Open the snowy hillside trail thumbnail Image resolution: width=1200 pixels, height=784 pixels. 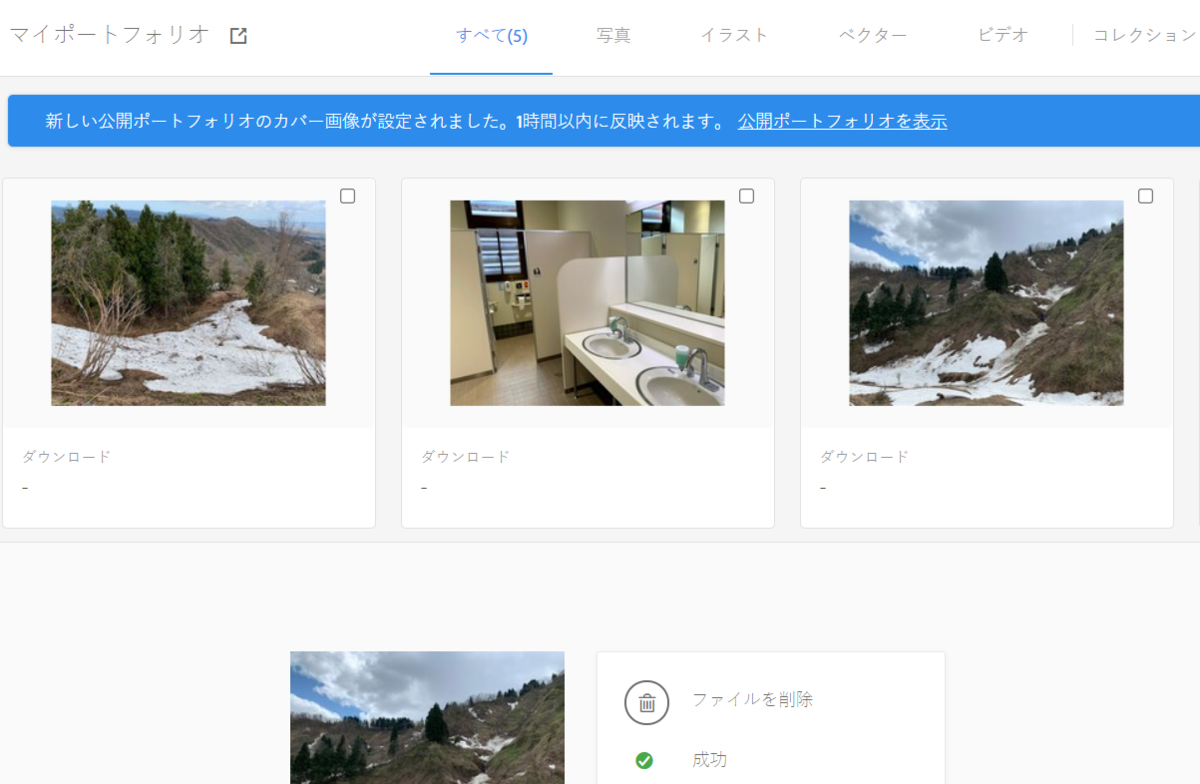pos(189,303)
